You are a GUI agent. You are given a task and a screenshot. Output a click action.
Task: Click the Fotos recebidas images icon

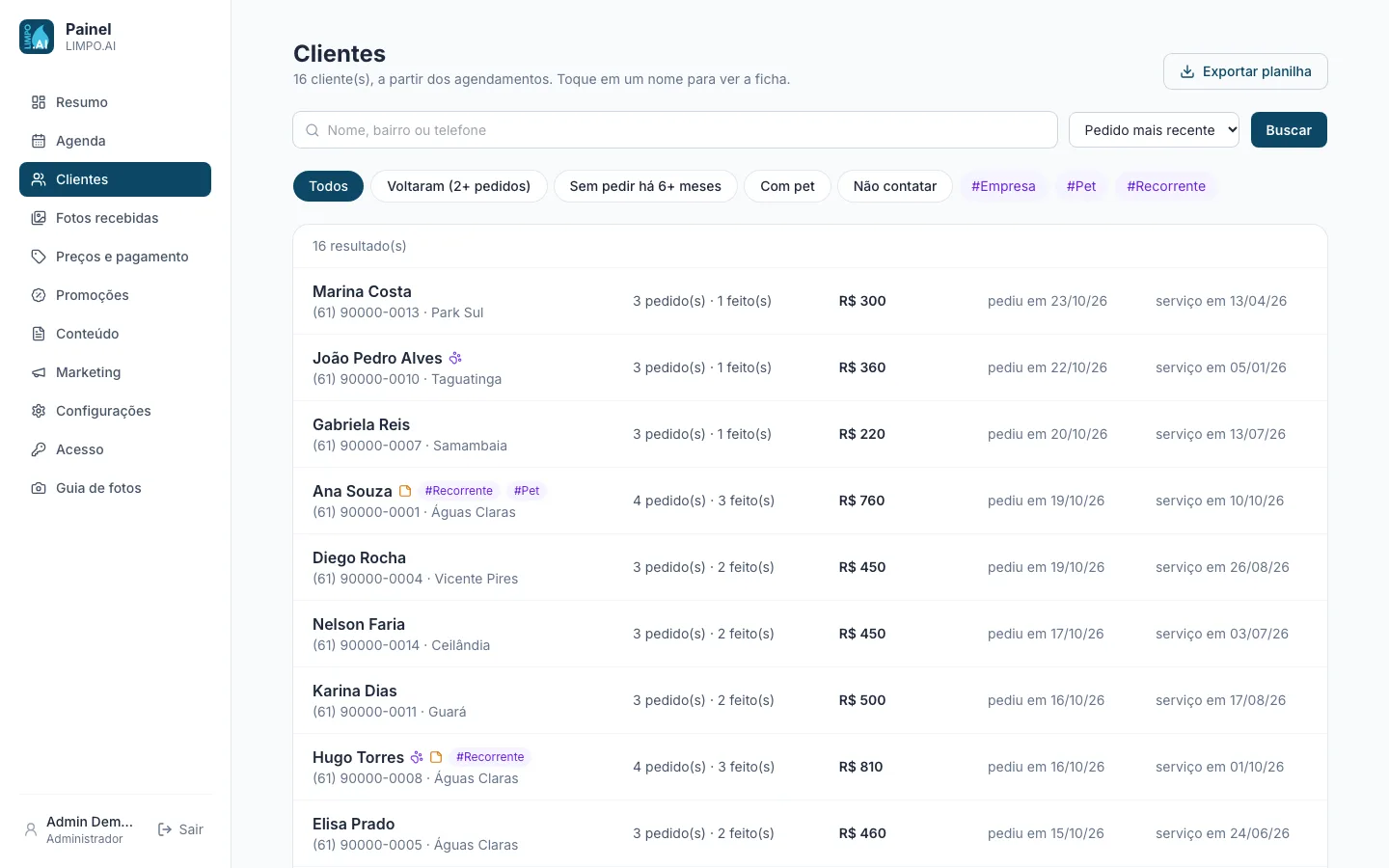[39, 218]
